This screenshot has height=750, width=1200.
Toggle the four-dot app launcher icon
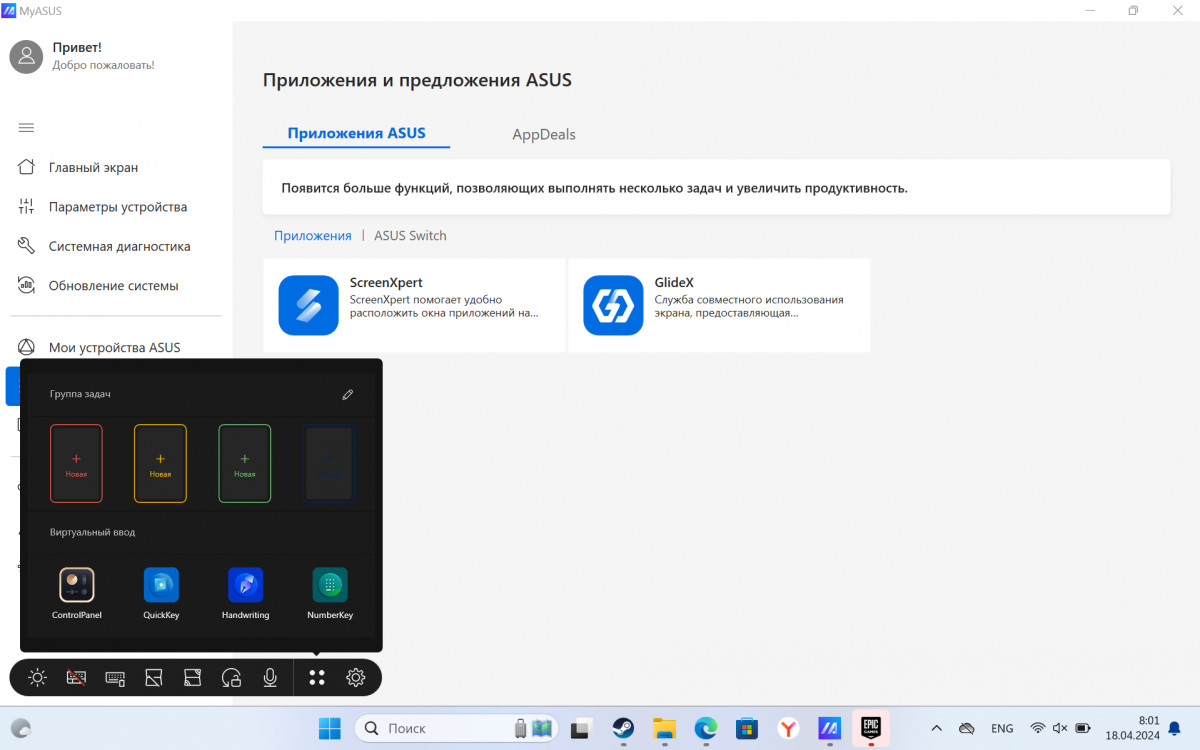click(x=317, y=678)
